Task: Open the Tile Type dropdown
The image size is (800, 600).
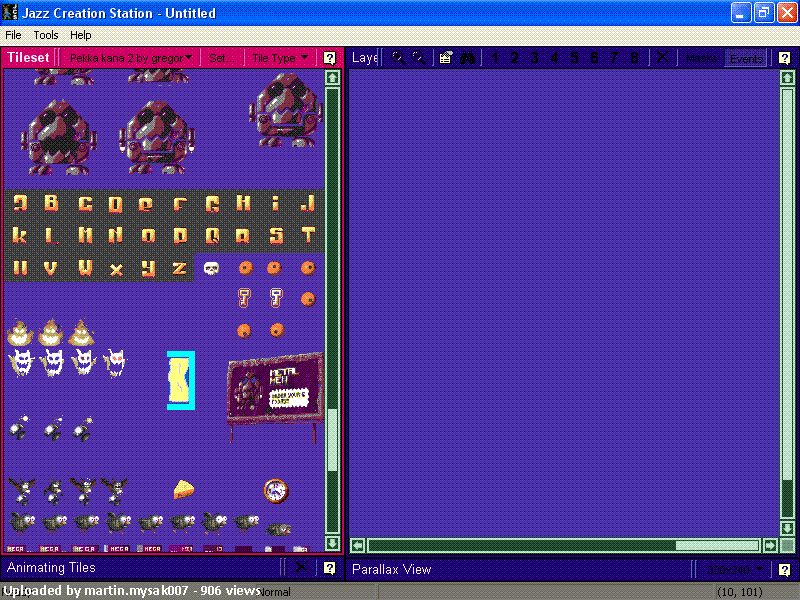Action: [x=280, y=58]
